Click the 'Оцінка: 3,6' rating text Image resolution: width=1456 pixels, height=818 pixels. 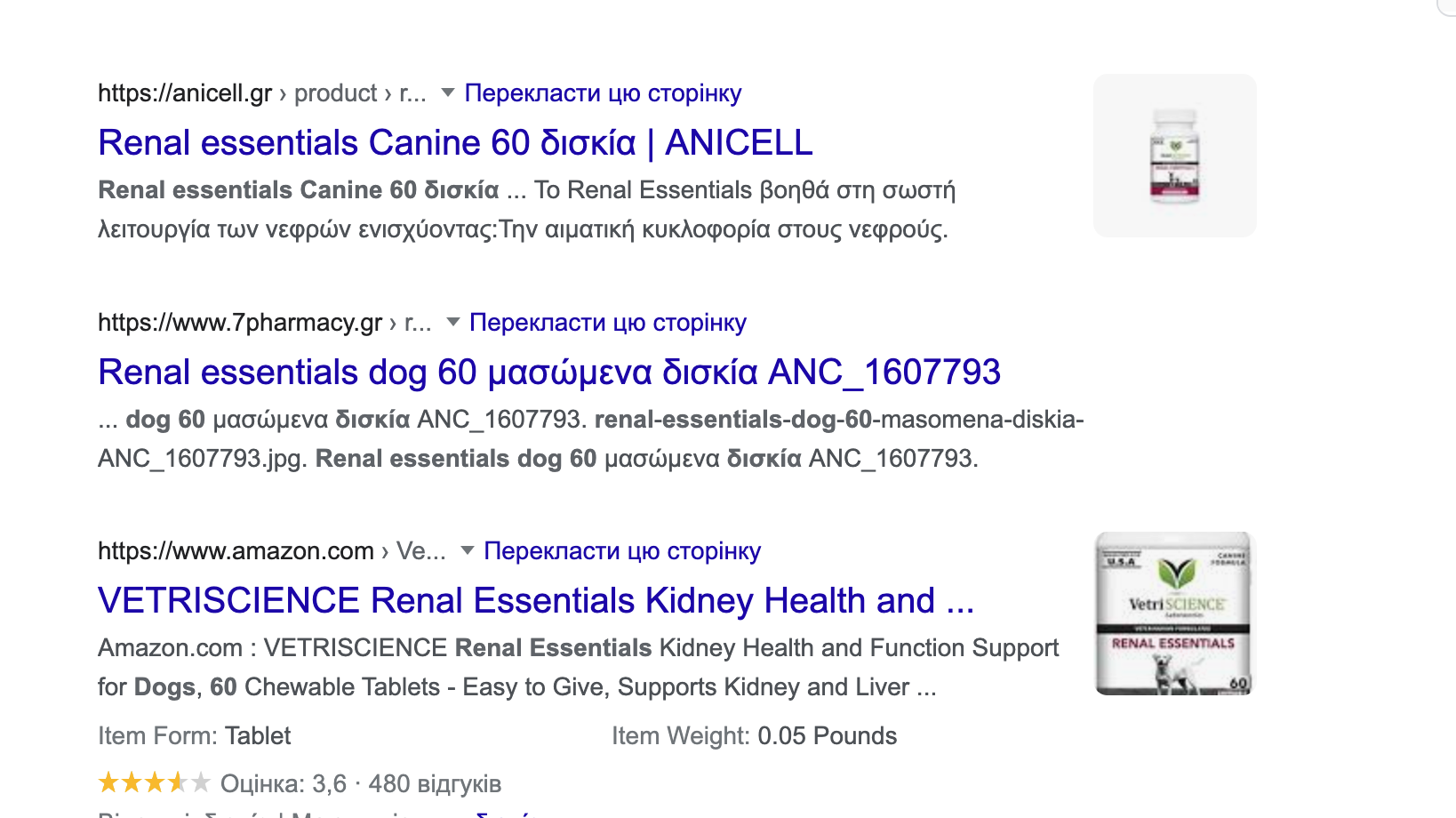point(284,783)
